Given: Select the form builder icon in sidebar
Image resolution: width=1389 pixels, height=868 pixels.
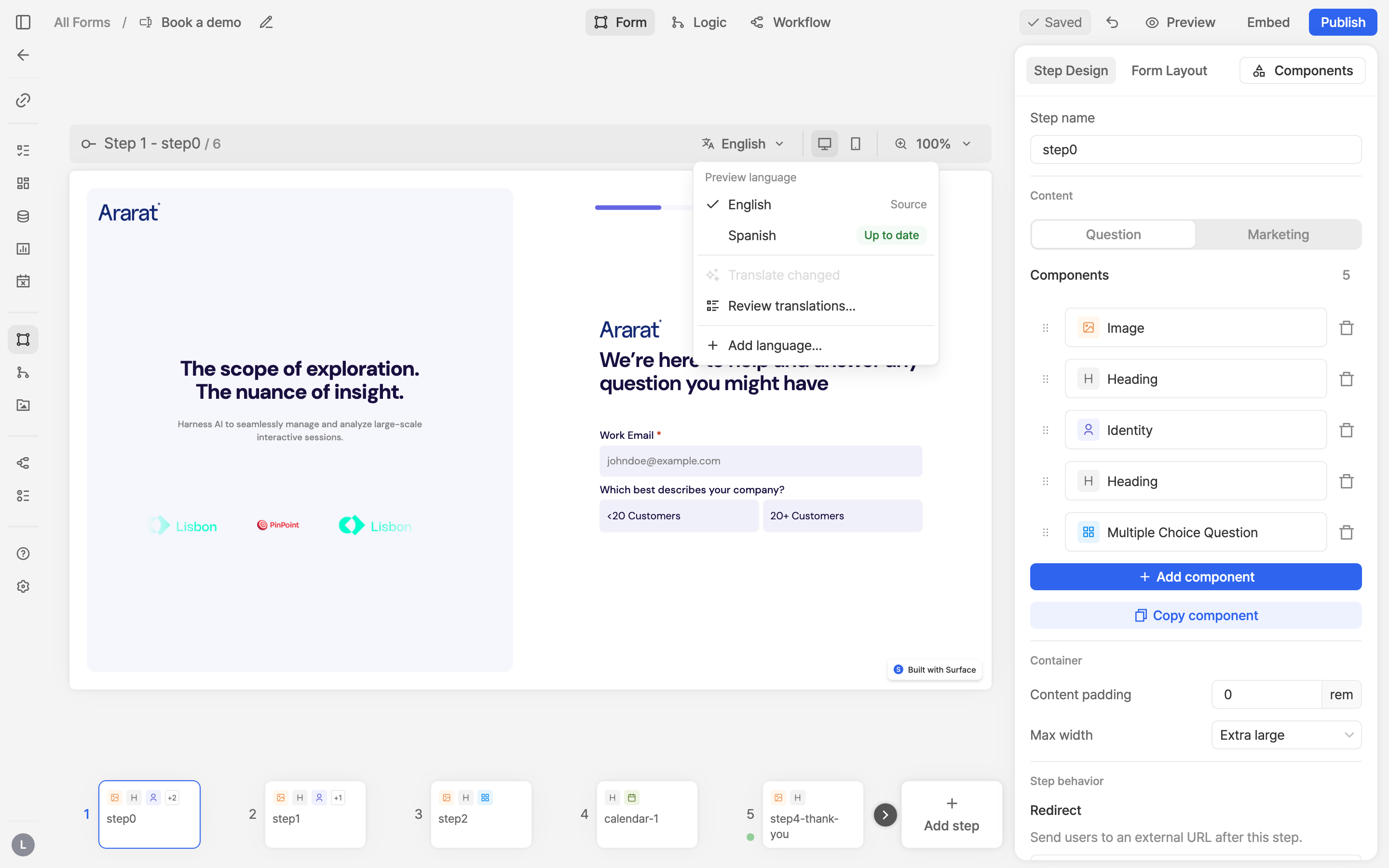Looking at the screenshot, I should 23,339.
